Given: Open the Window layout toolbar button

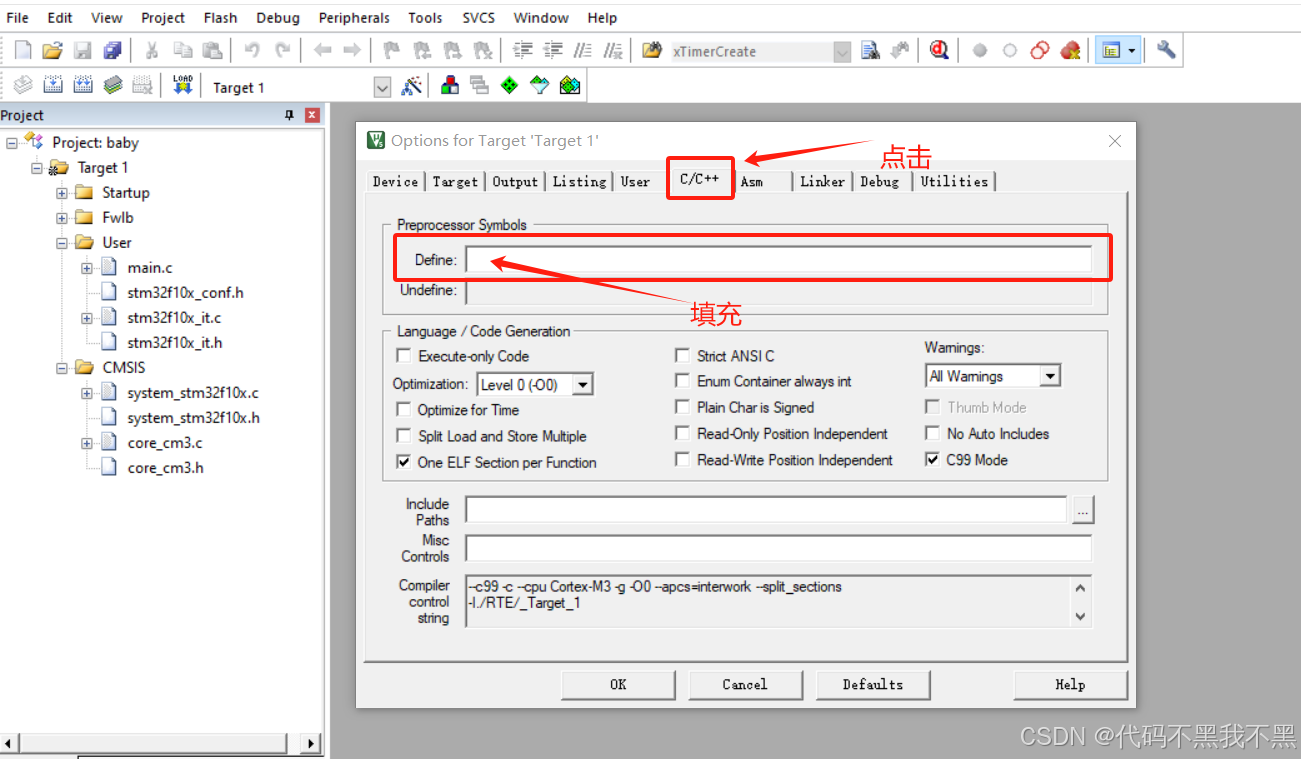Looking at the screenshot, I should (1118, 50).
